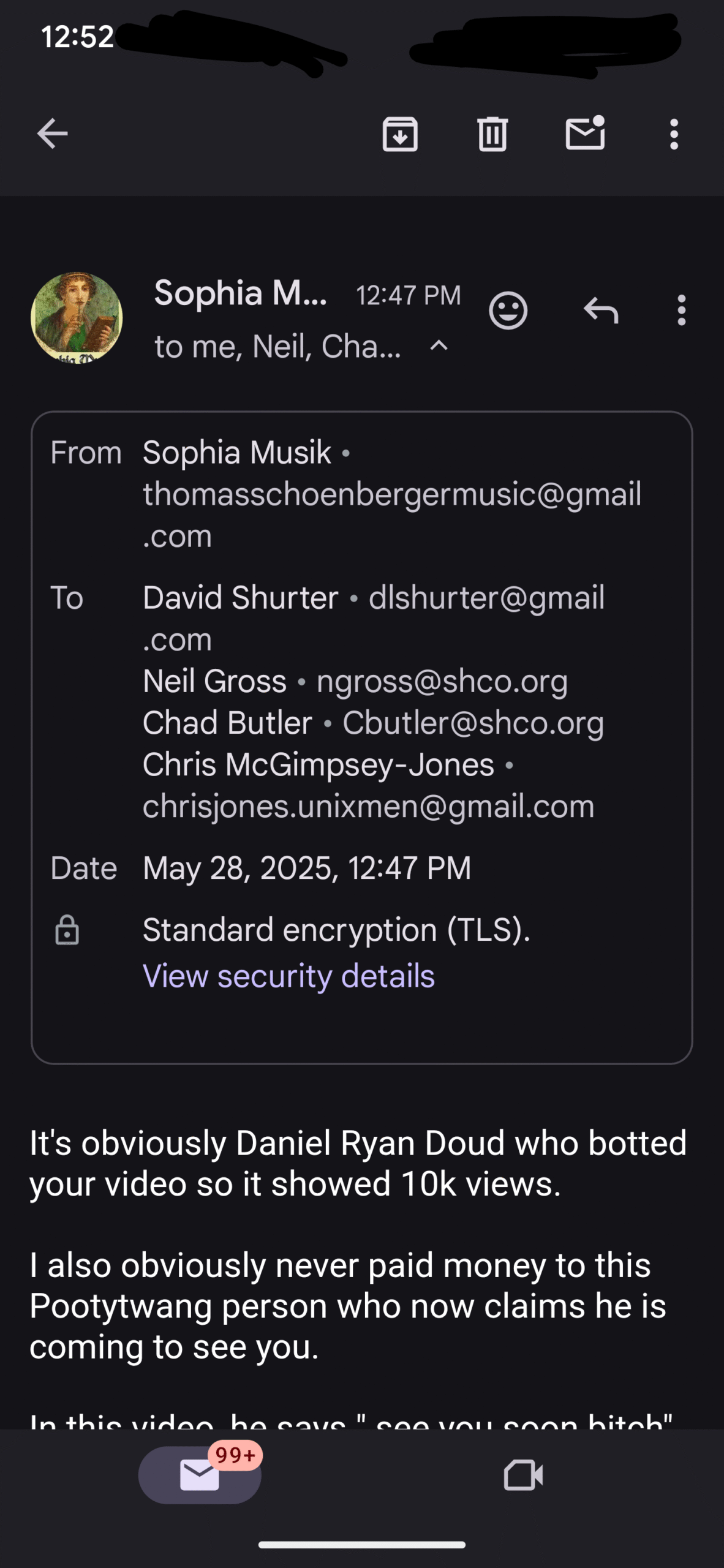Tap the 'to me, Neil, Cha...' recipients line
This screenshot has width=724, height=1568.
pyautogui.click(x=277, y=347)
